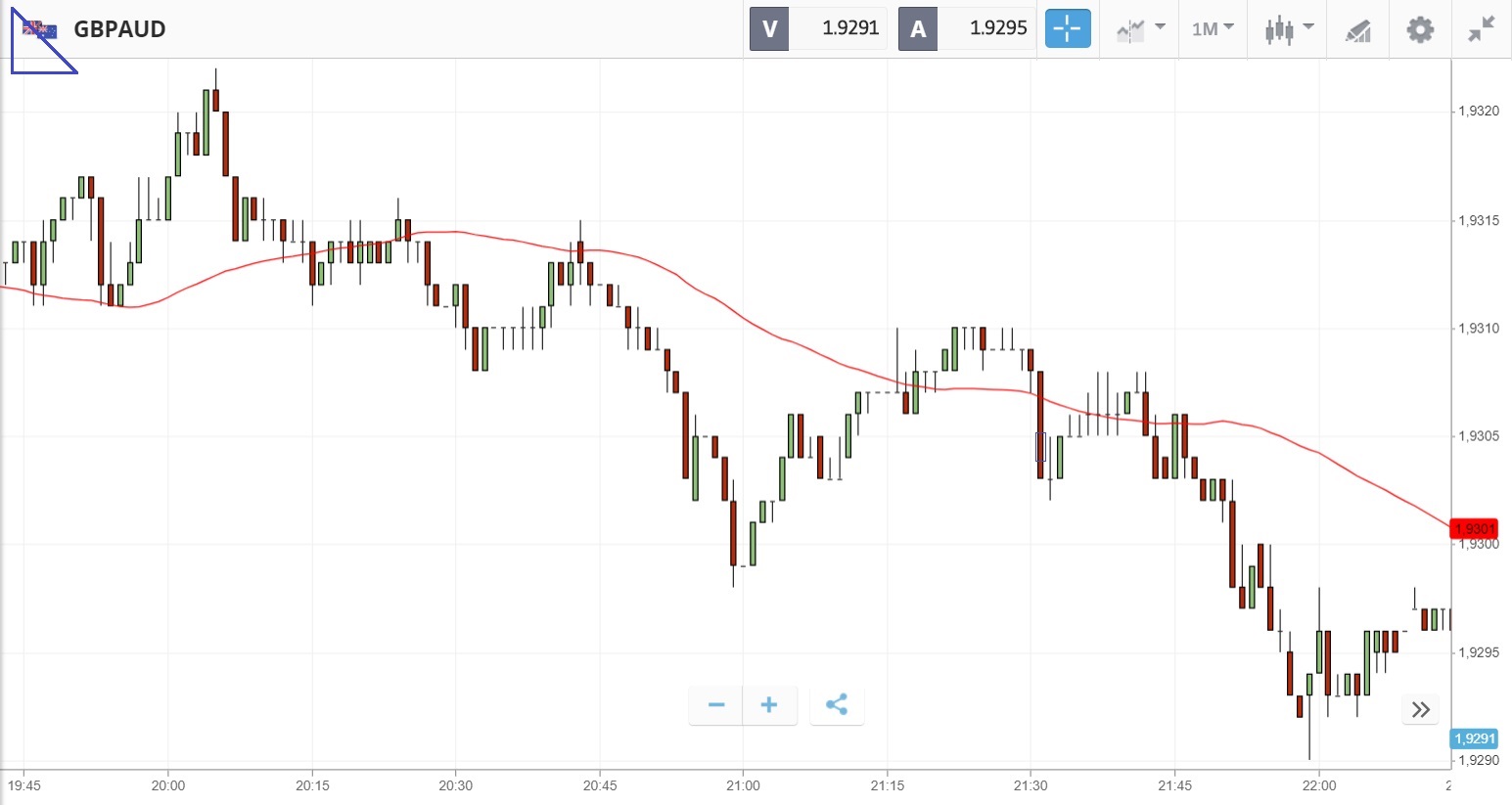Click the 20:00 time axis label
The image size is (1512, 805).
coord(168,785)
